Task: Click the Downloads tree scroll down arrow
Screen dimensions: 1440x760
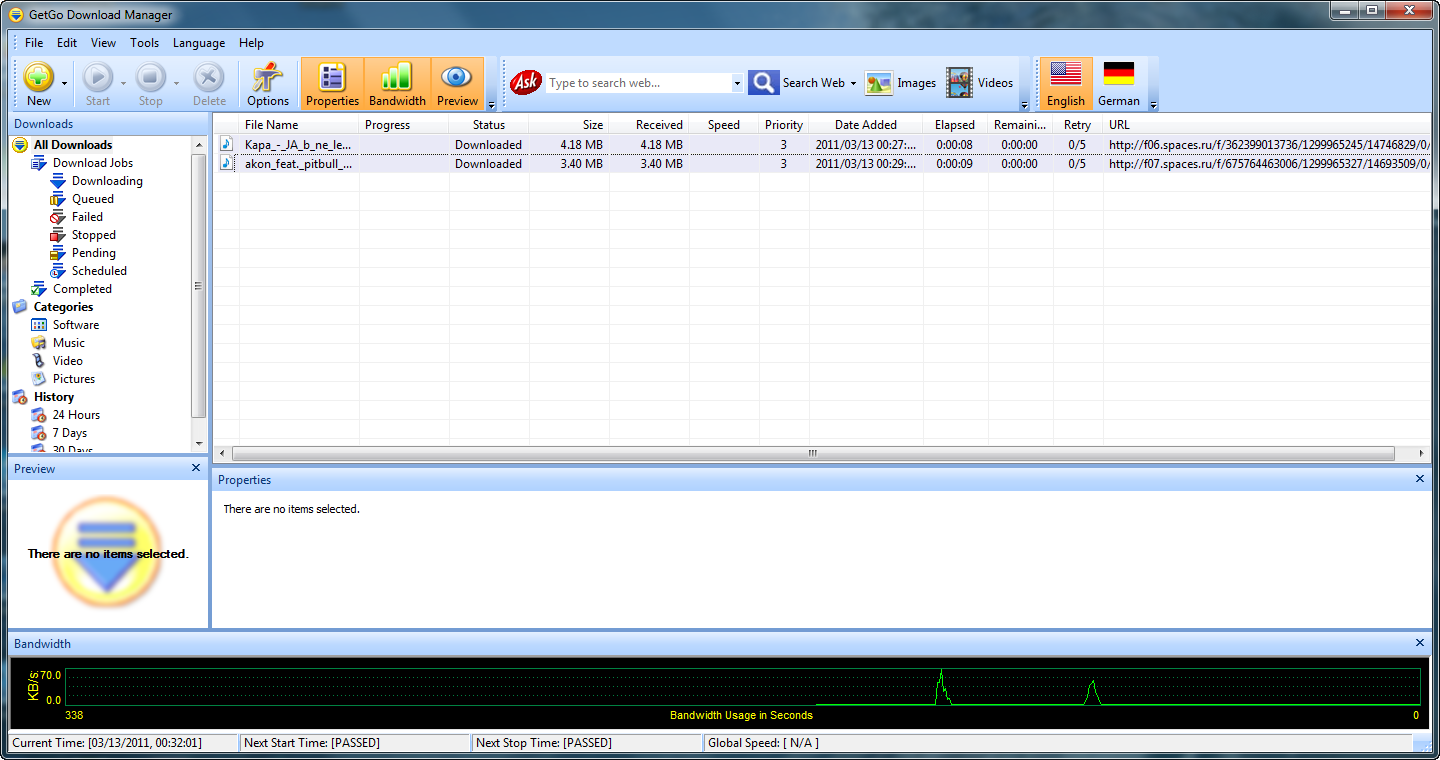Action: pos(198,443)
